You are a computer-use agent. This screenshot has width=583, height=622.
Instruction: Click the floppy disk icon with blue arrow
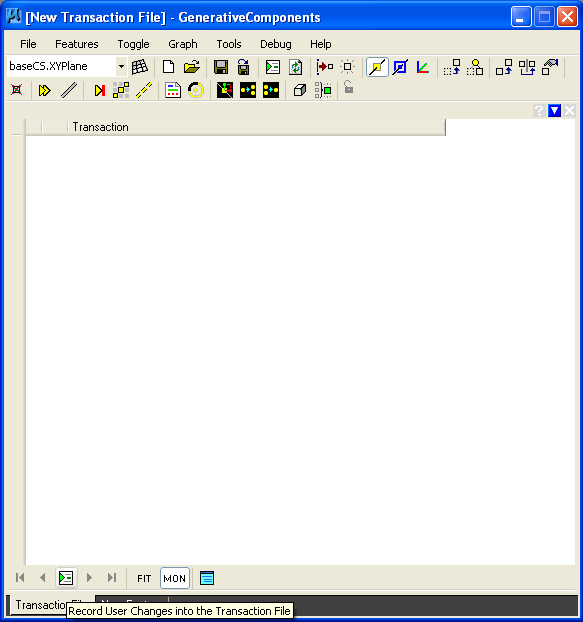[x=244, y=67]
